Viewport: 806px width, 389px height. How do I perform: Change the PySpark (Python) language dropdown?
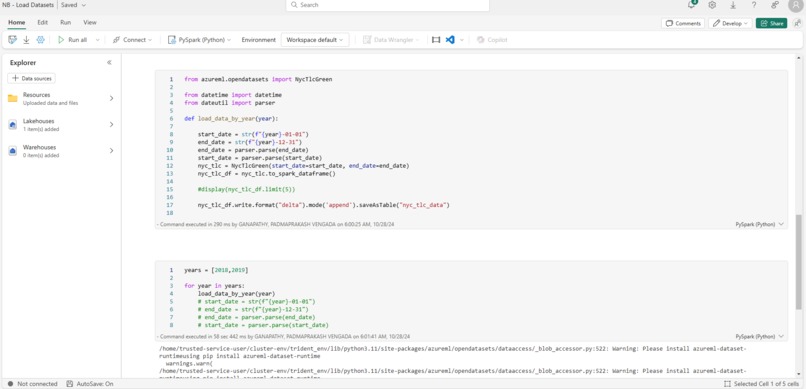click(x=199, y=40)
